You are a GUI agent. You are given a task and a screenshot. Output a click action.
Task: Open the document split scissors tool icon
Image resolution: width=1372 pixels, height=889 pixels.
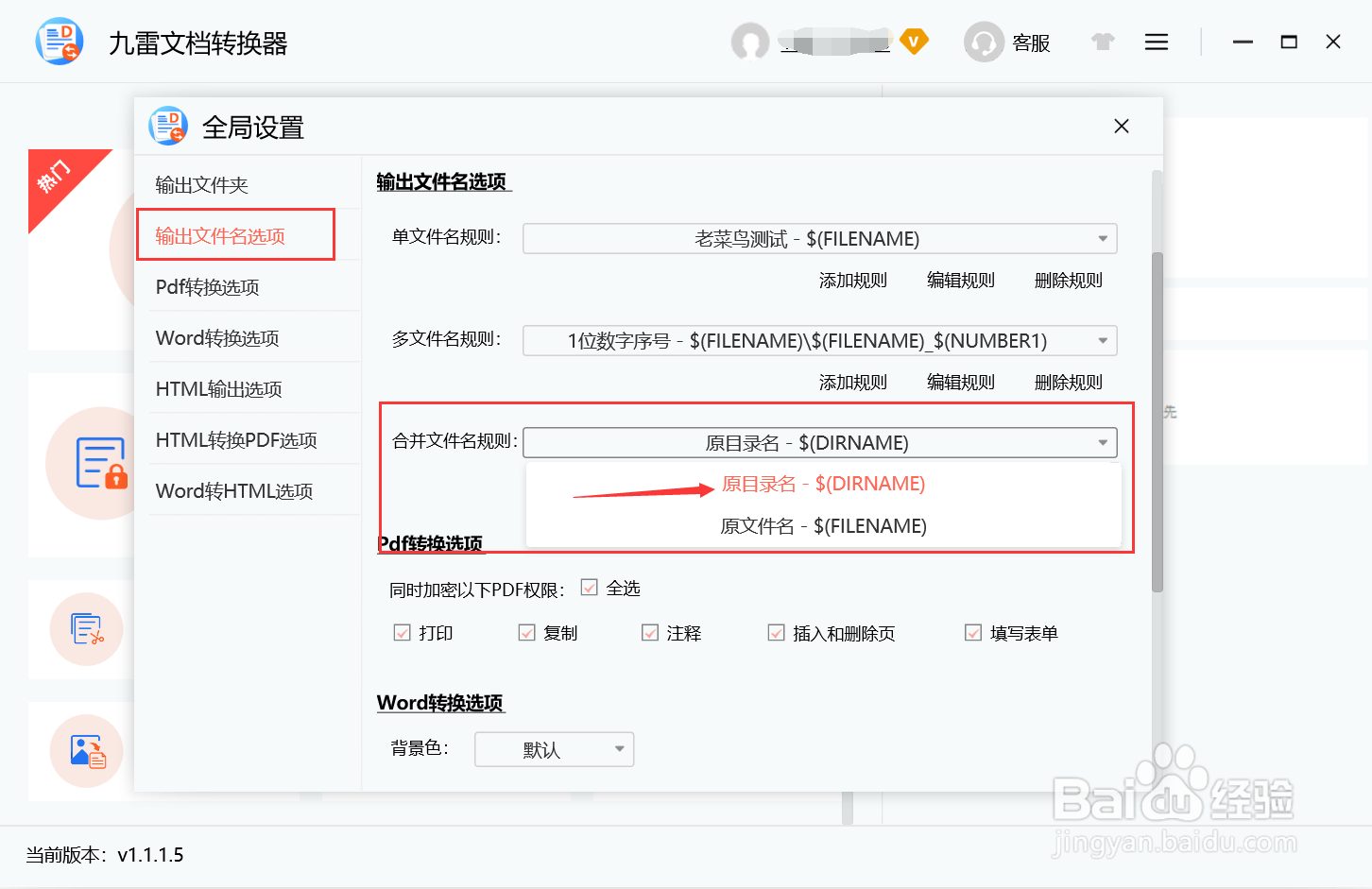point(87,628)
